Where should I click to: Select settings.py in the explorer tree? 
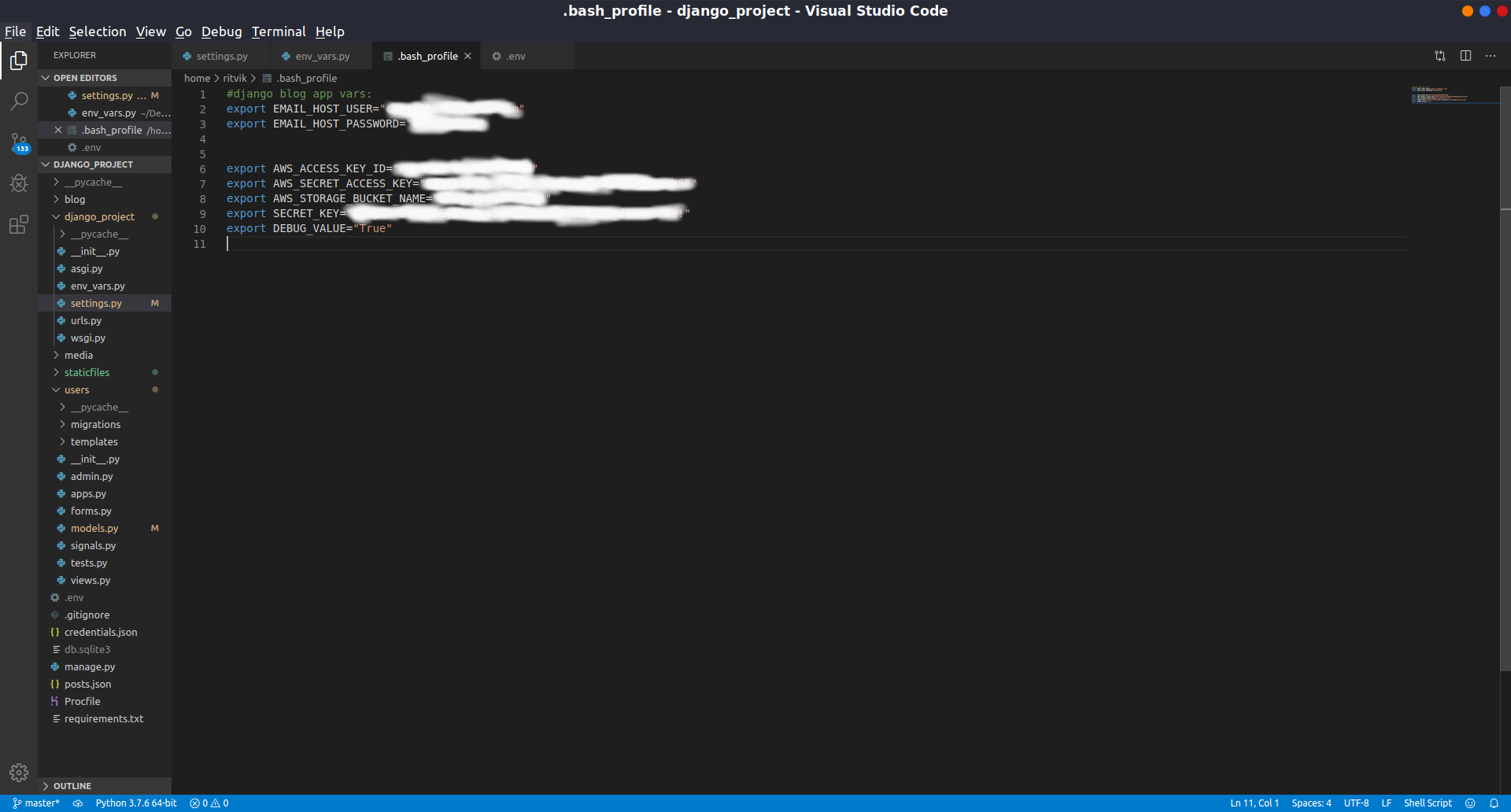[x=96, y=303]
